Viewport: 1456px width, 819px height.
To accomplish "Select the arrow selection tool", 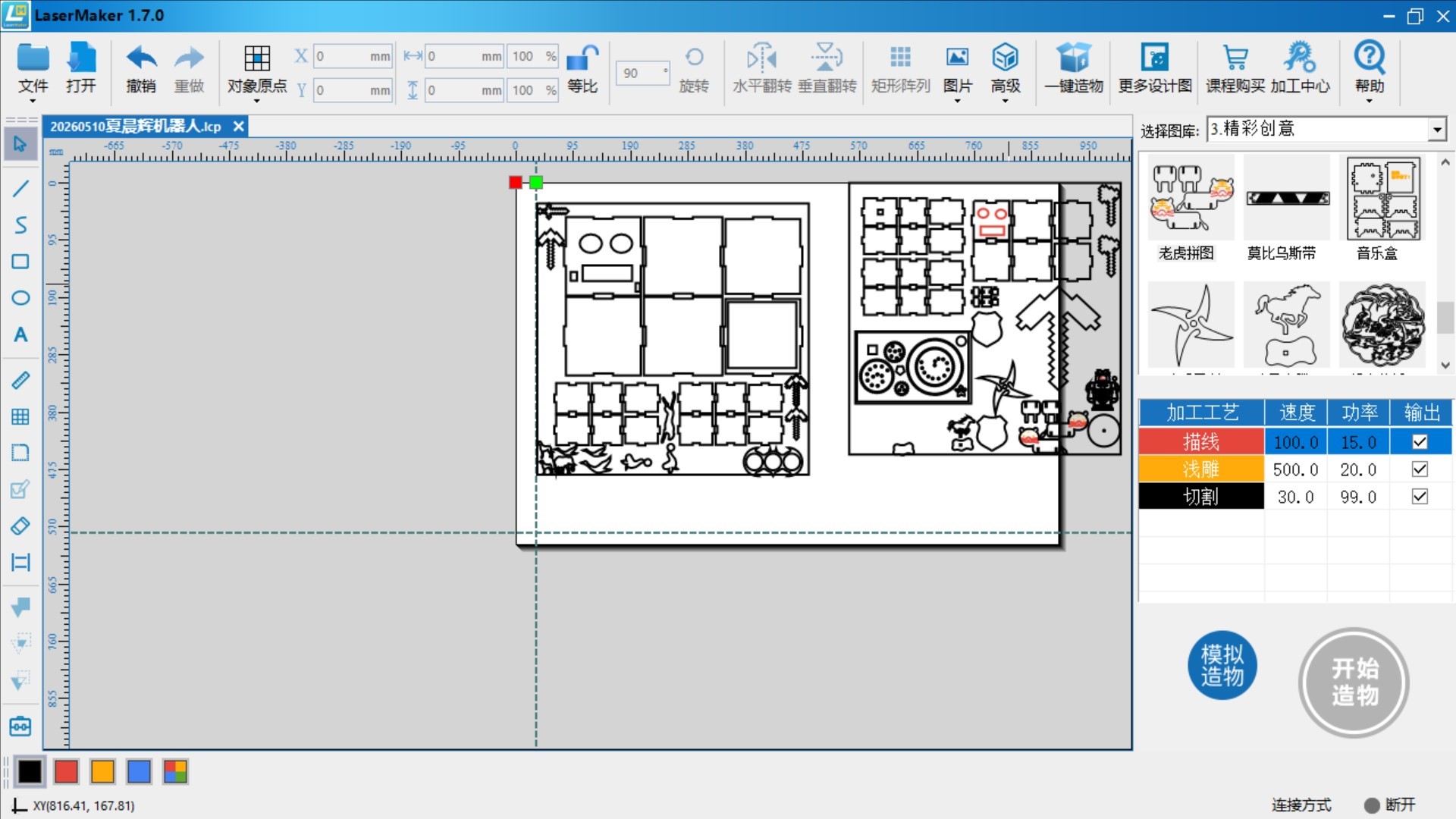I will point(20,143).
